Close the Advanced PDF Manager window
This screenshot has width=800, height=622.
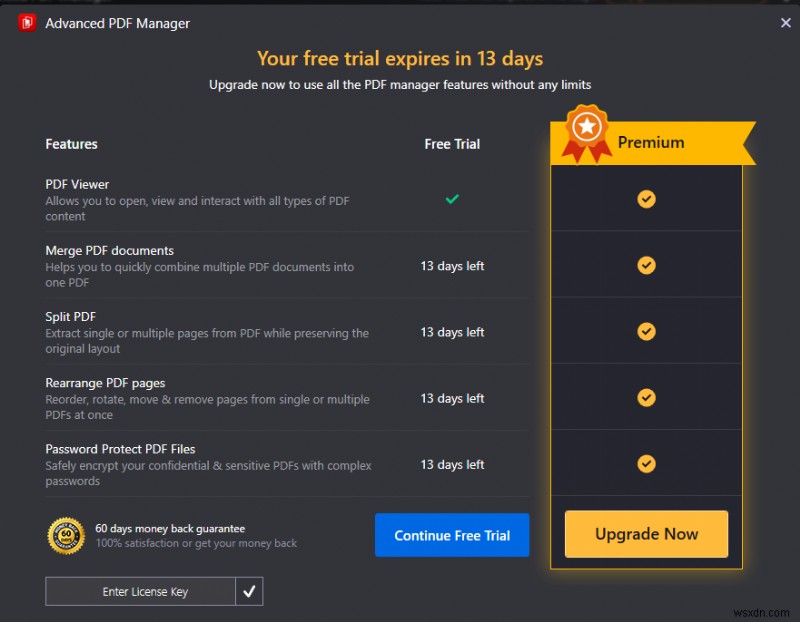tap(786, 22)
